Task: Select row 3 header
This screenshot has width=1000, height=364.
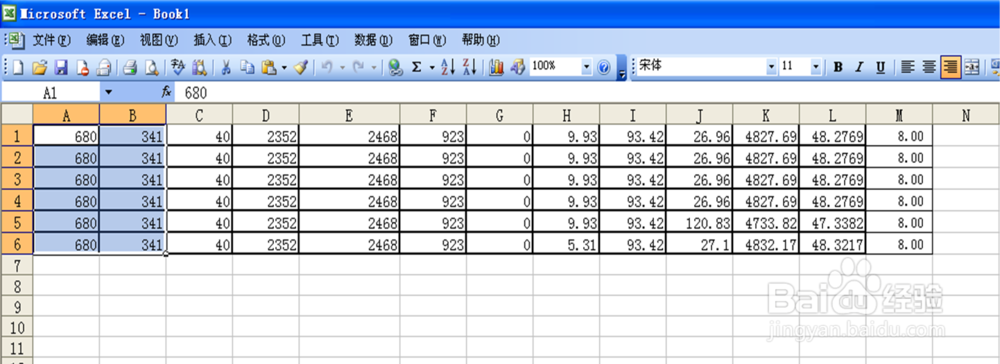Action: pos(17,178)
